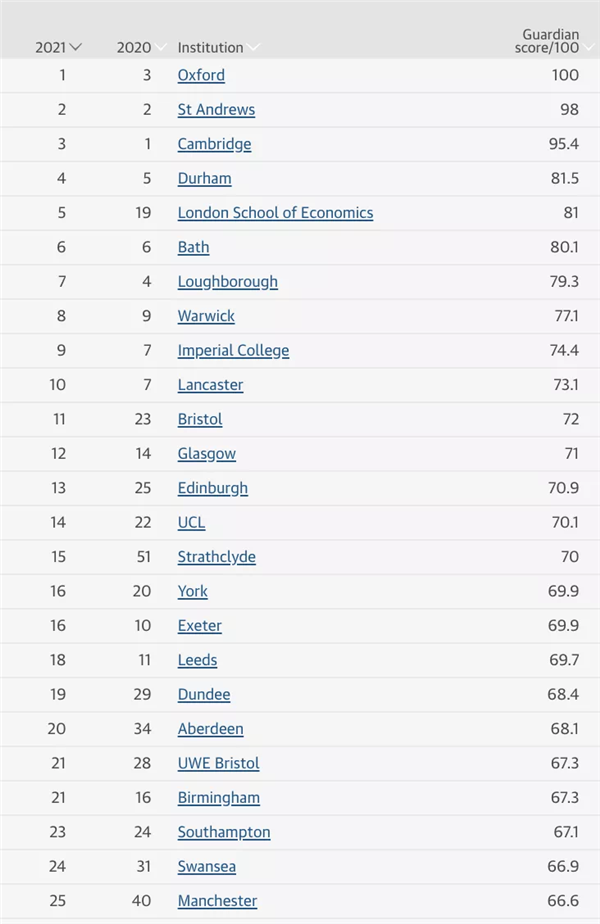Open the Imperial College link
The image size is (600, 924).
[233, 351]
